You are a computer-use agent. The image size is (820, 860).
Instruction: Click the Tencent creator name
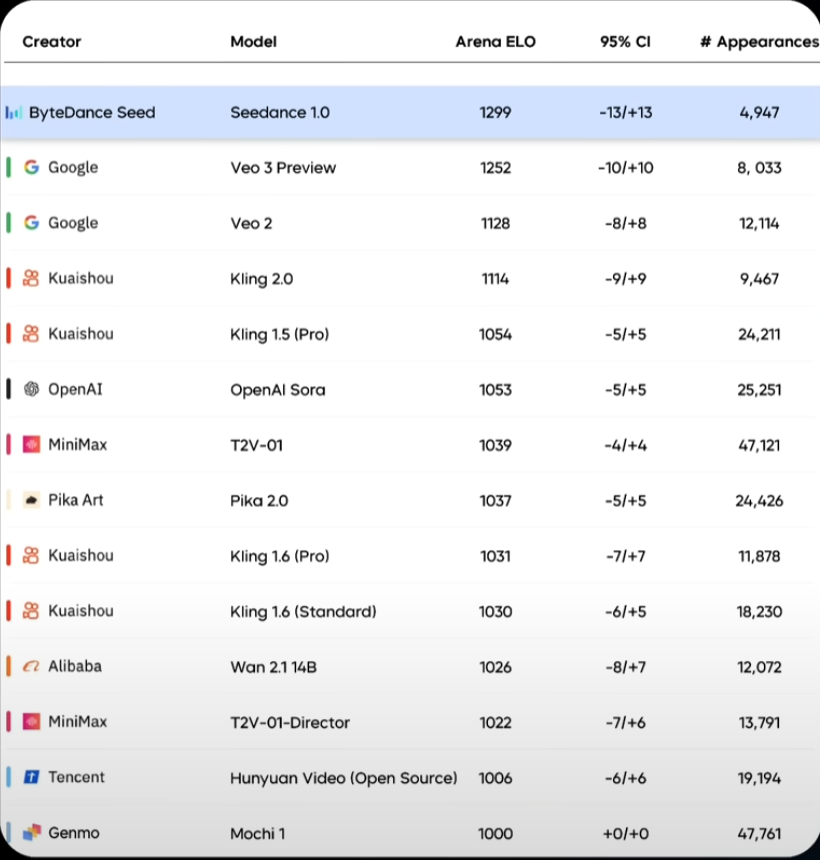point(76,777)
